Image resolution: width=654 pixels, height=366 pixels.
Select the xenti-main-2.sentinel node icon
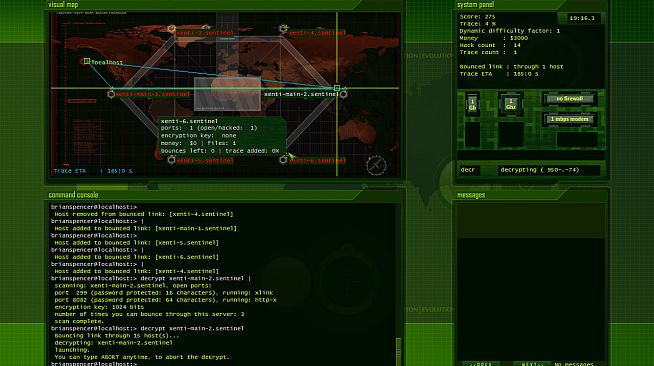343,94
